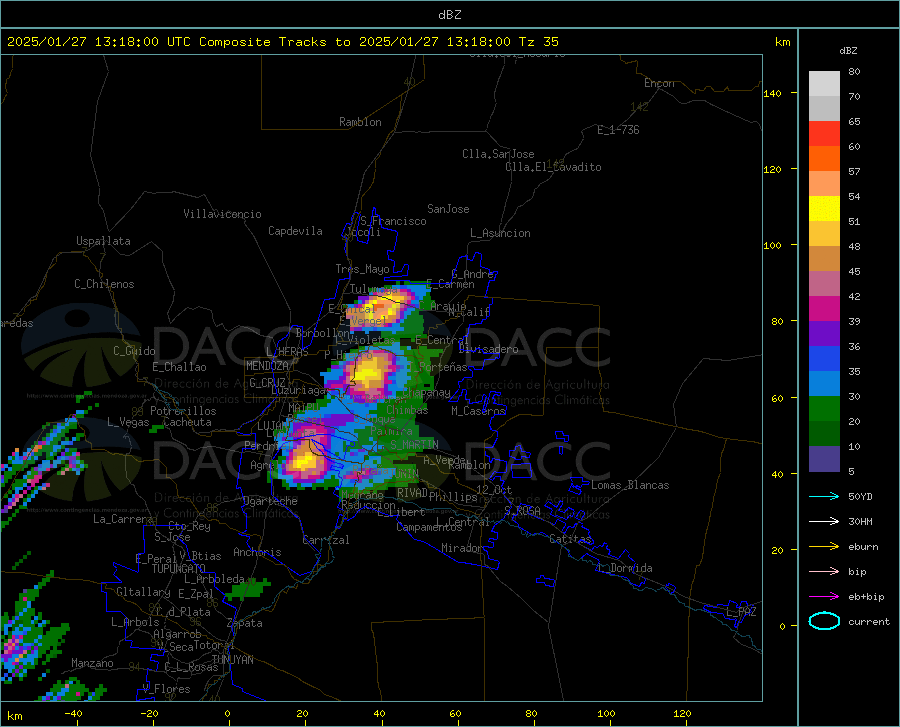Click the 'Zapata' map label
Viewport: 900px width, 727px height.
tap(245, 623)
